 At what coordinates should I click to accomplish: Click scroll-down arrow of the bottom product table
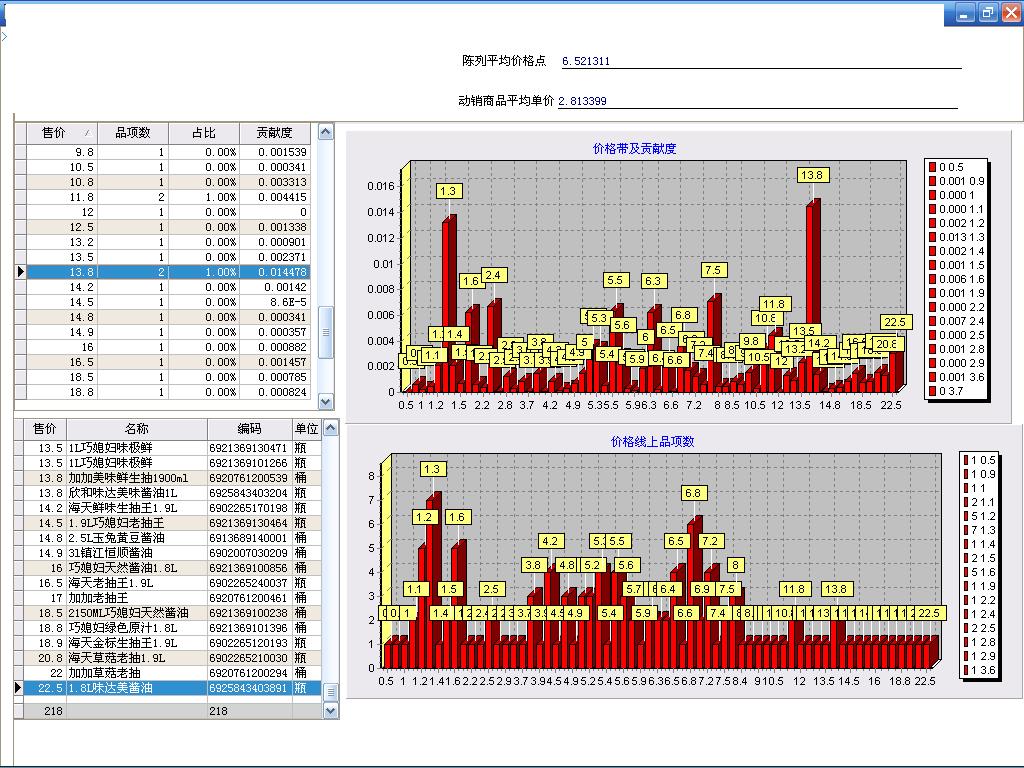(331, 710)
